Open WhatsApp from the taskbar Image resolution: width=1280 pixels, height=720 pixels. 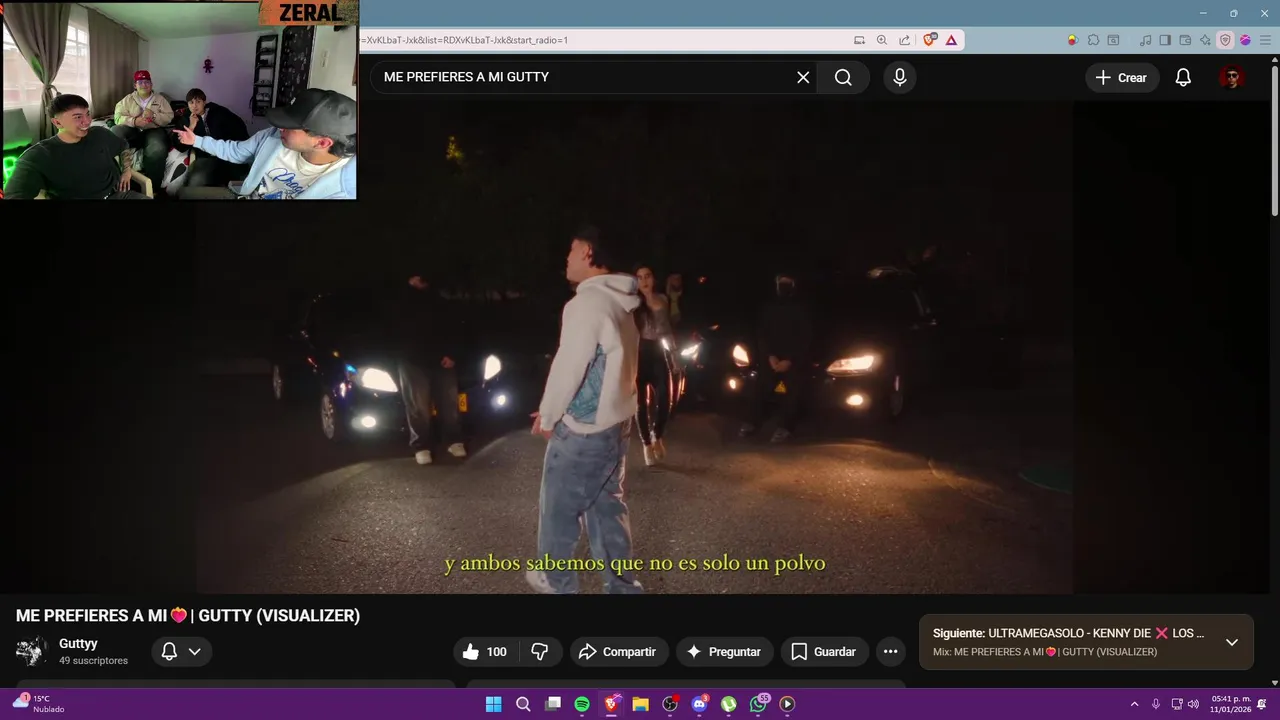click(758, 704)
